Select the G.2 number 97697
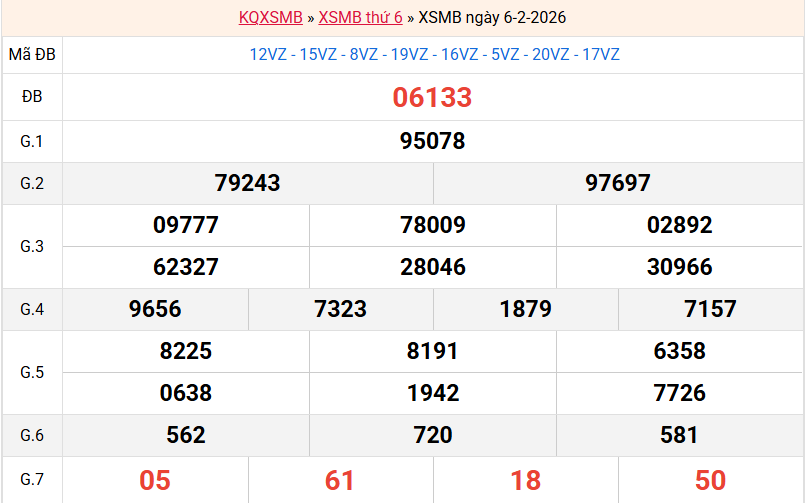Viewport: 805px width, 503px height. pyautogui.click(x=618, y=183)
